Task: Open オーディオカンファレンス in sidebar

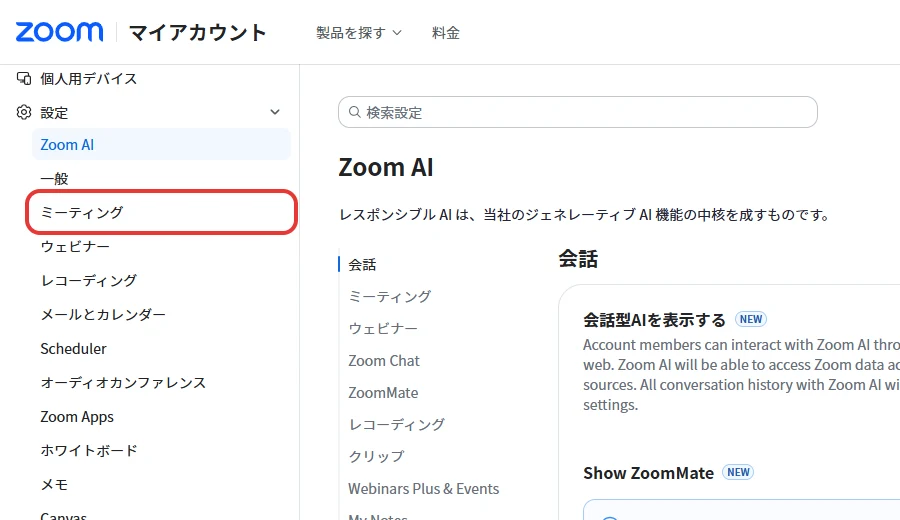Action: point(123,383)
